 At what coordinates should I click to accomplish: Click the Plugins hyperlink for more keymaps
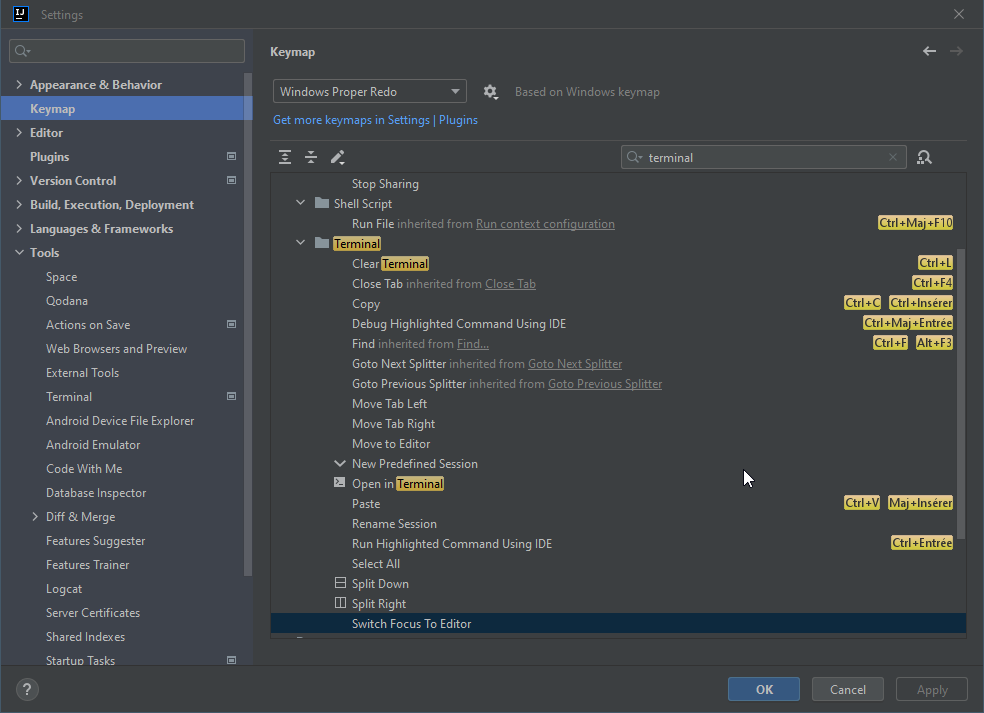(458, 120)
